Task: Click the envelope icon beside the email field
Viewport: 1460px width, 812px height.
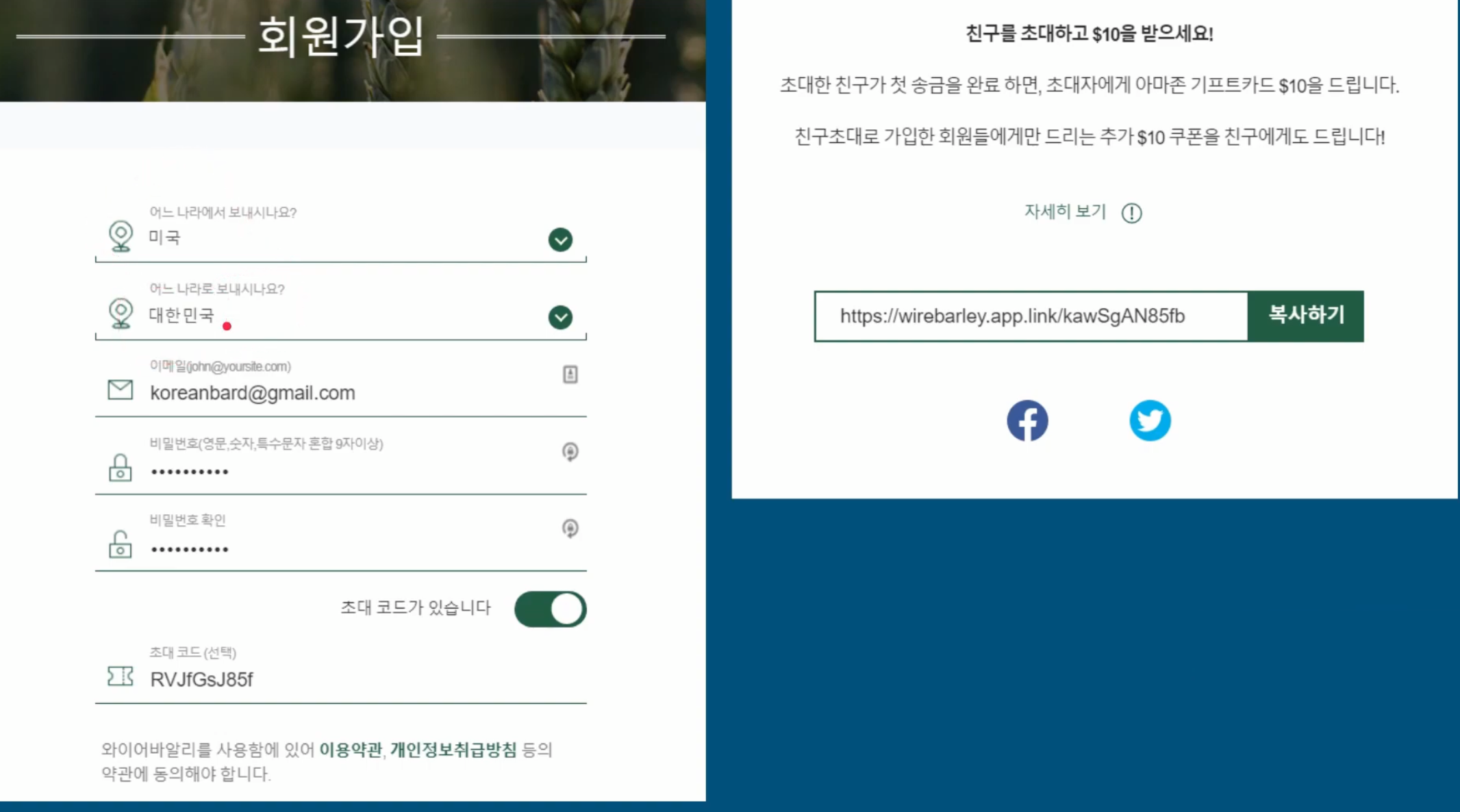Action: click(x=119, y=390)
